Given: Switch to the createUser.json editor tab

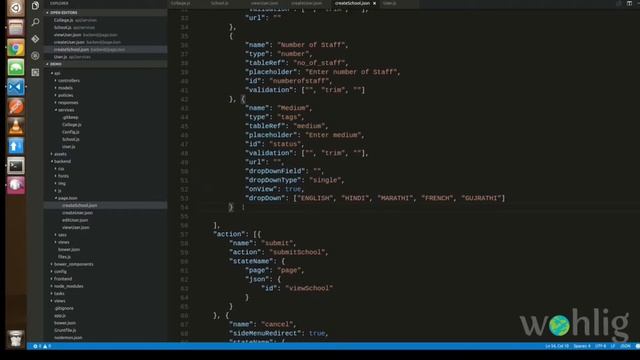Looking at the screenshot, I should (x=307, y=3).
